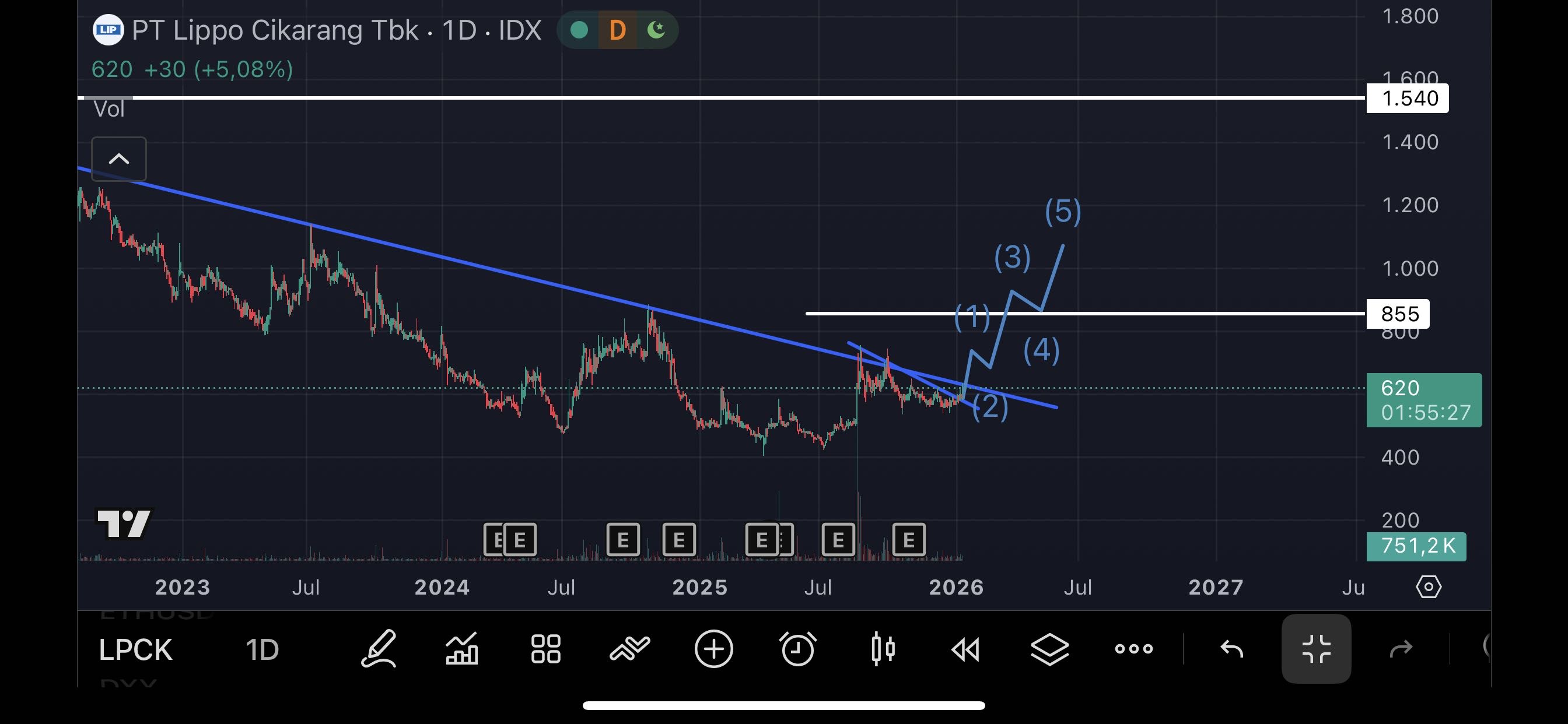The height and width of the screenshot is (724, 1568).
Task: Open the indicators chart icon
Action: [x=462, y=649]
